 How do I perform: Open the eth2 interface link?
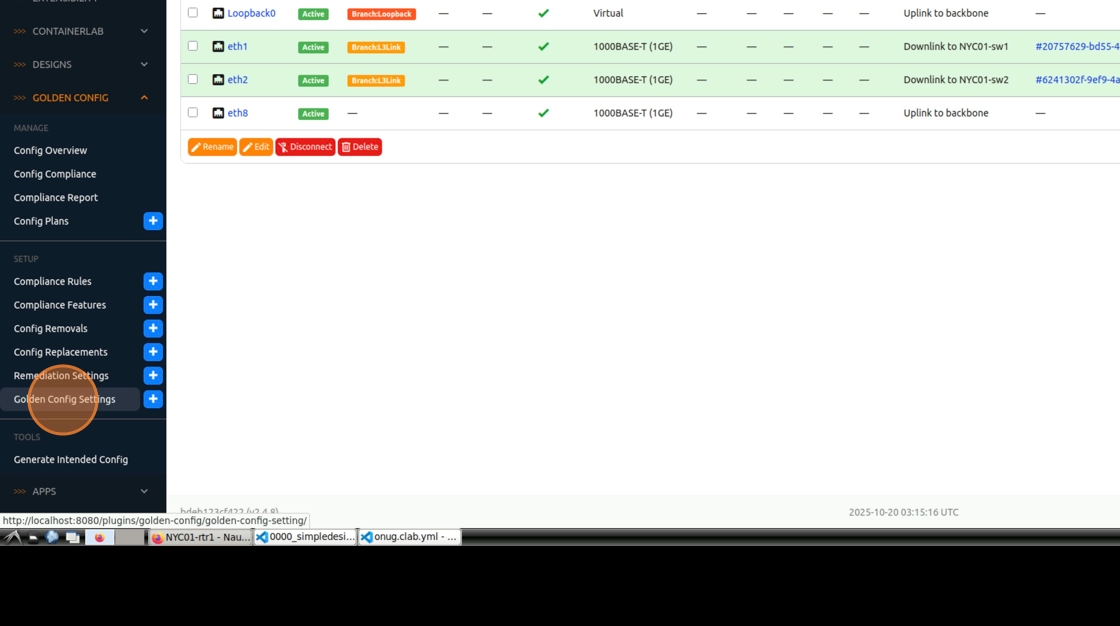tap(237, 79)
